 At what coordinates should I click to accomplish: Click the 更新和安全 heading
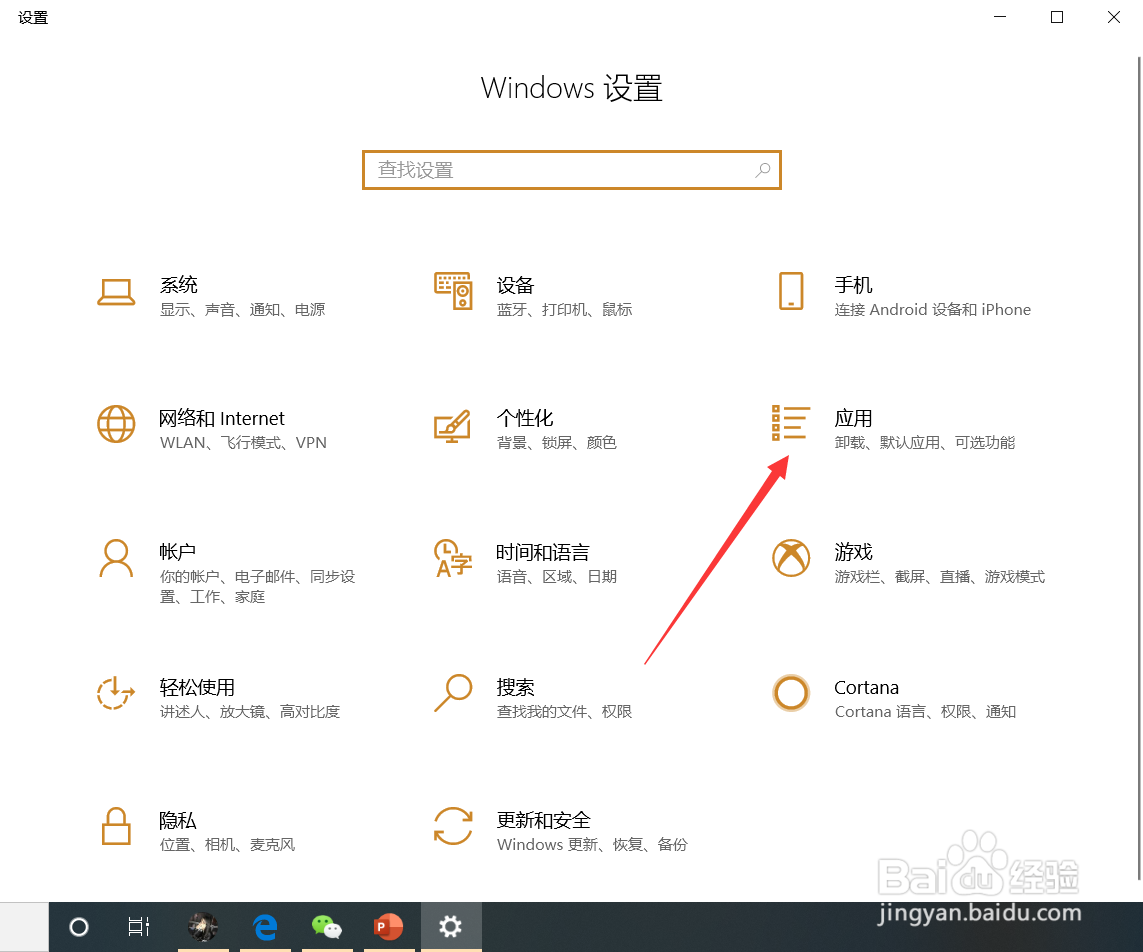point(544,820)
